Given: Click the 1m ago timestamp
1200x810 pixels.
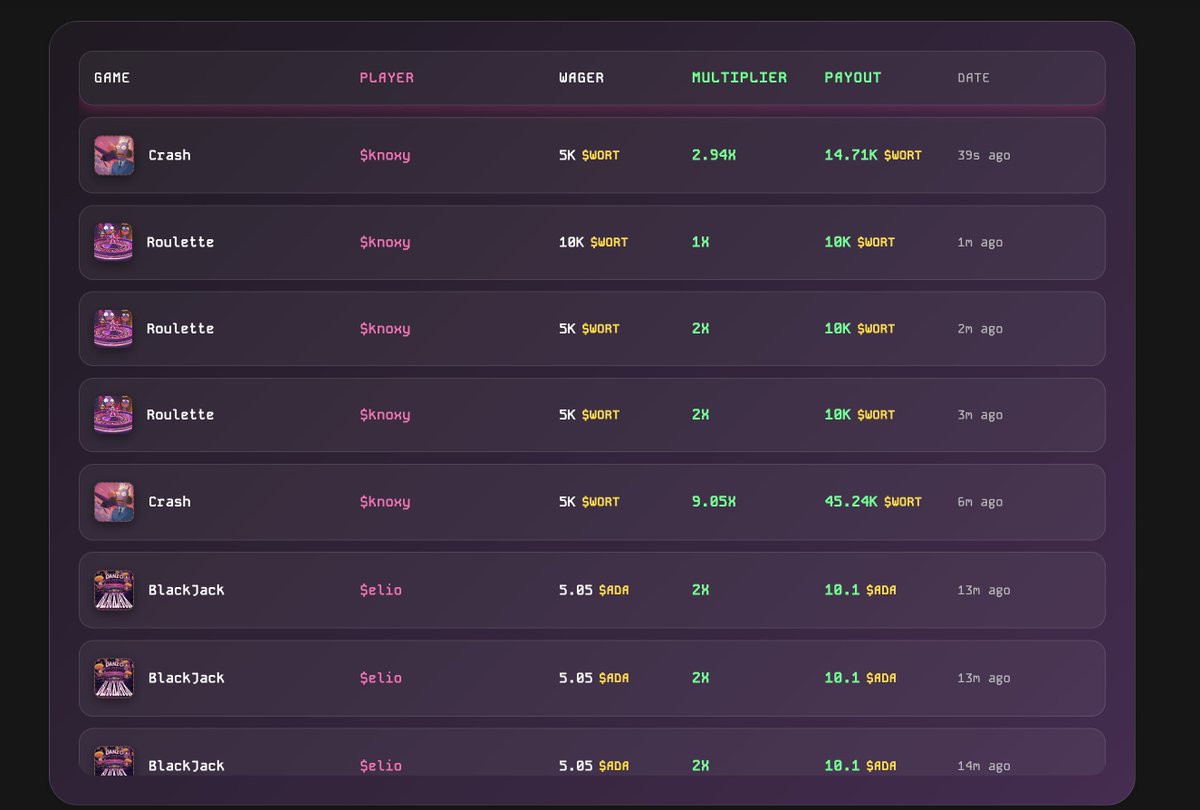Looking at the screenshot, I should pos(980,242).
